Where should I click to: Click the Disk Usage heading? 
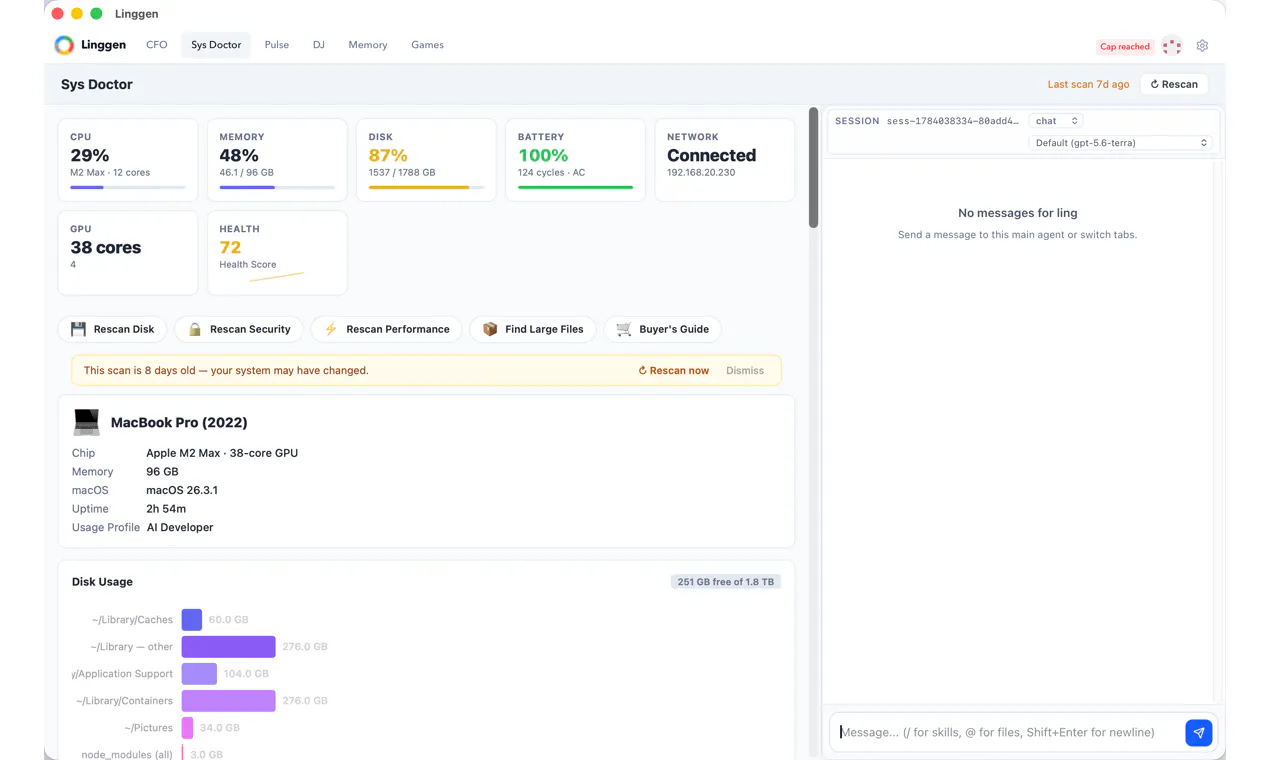[x=102, y=582]
